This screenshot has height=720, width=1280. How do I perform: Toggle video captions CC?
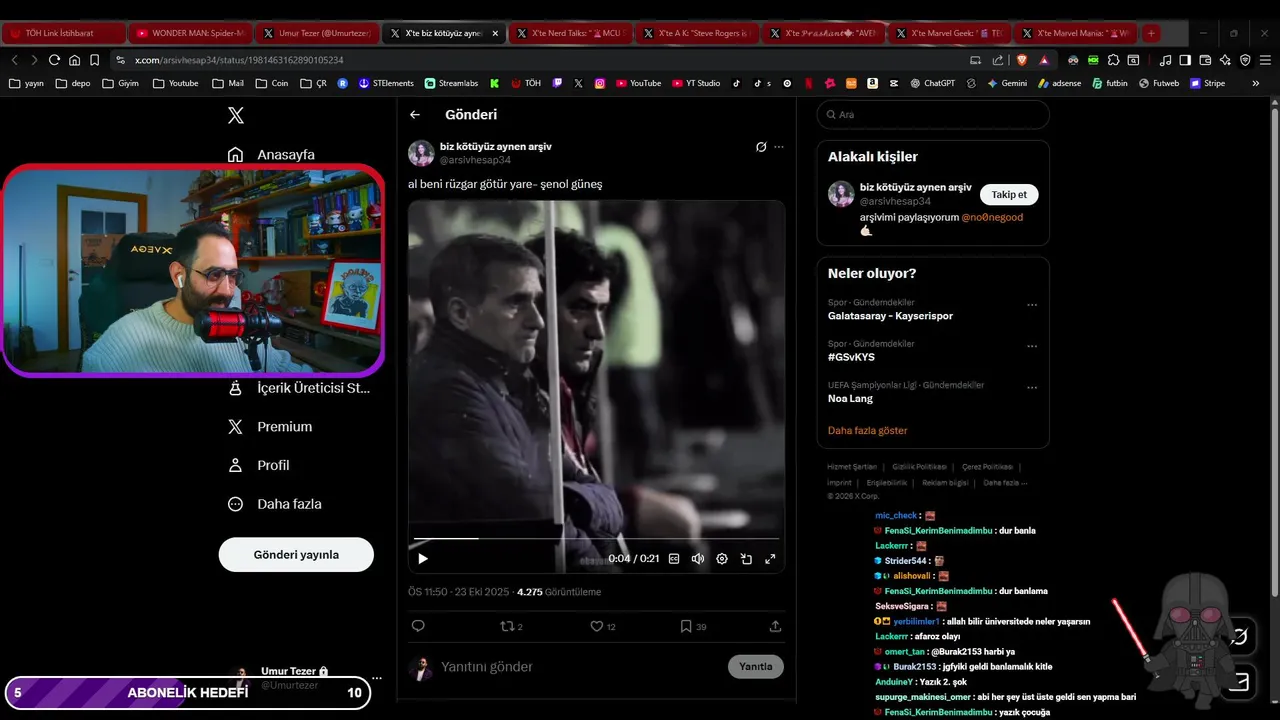674,559
